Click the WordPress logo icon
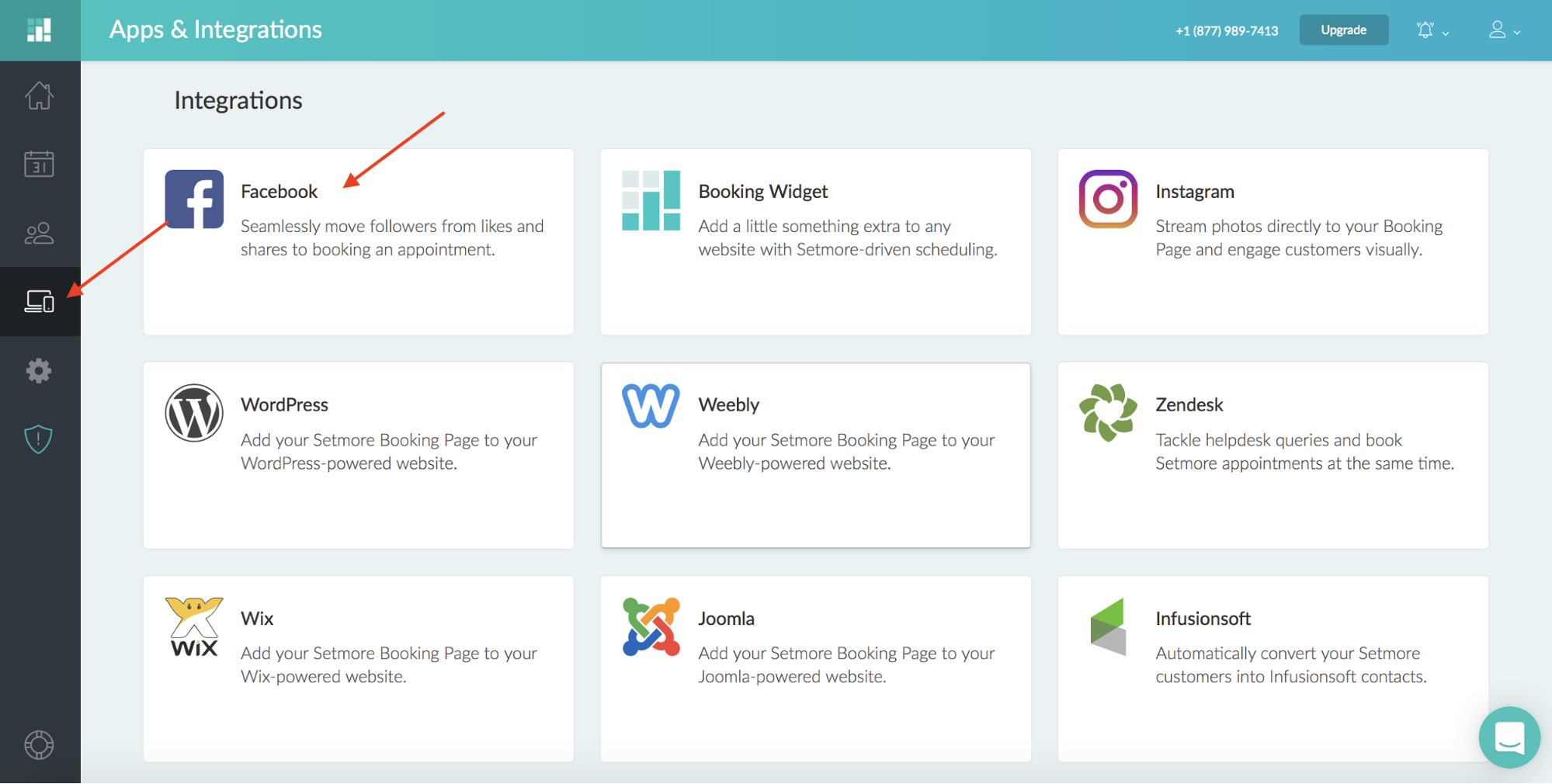The width and height of the screenshot is (1552, 784). tap(194, 413)
